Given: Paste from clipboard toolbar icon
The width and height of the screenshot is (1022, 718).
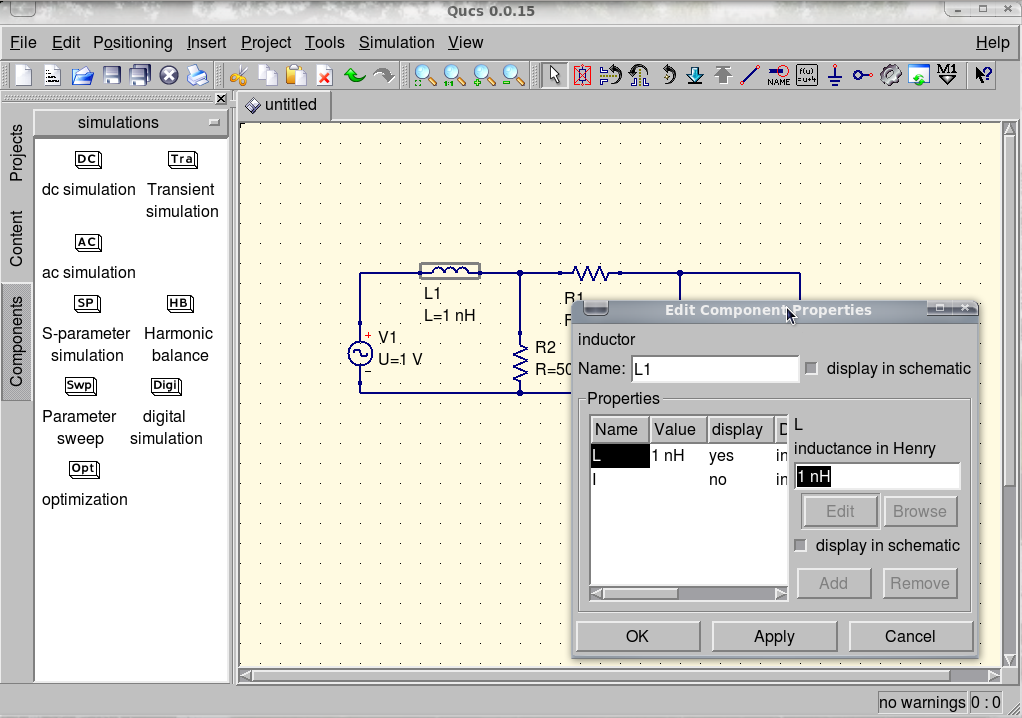Looking at the screenshot, I should click(296, 76).
